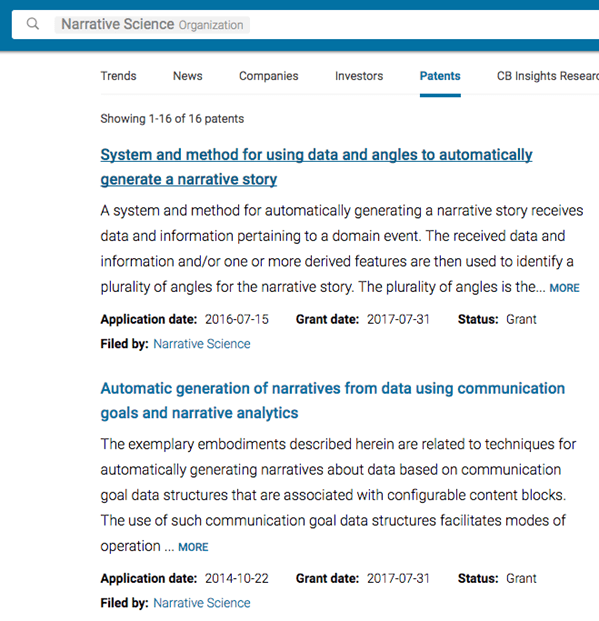Open the 'System and method for using data and angles' patent
Viewport: 599px width, 621px height.
click(316, 155)
